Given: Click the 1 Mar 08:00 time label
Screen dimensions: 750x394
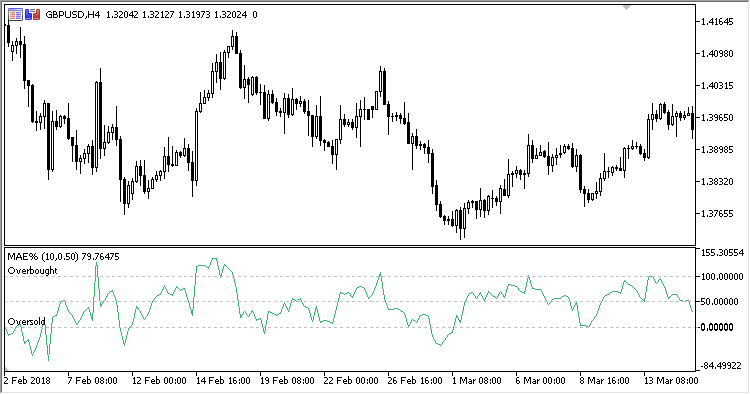Looking at the screenshot, I should (x=477, y=381).
